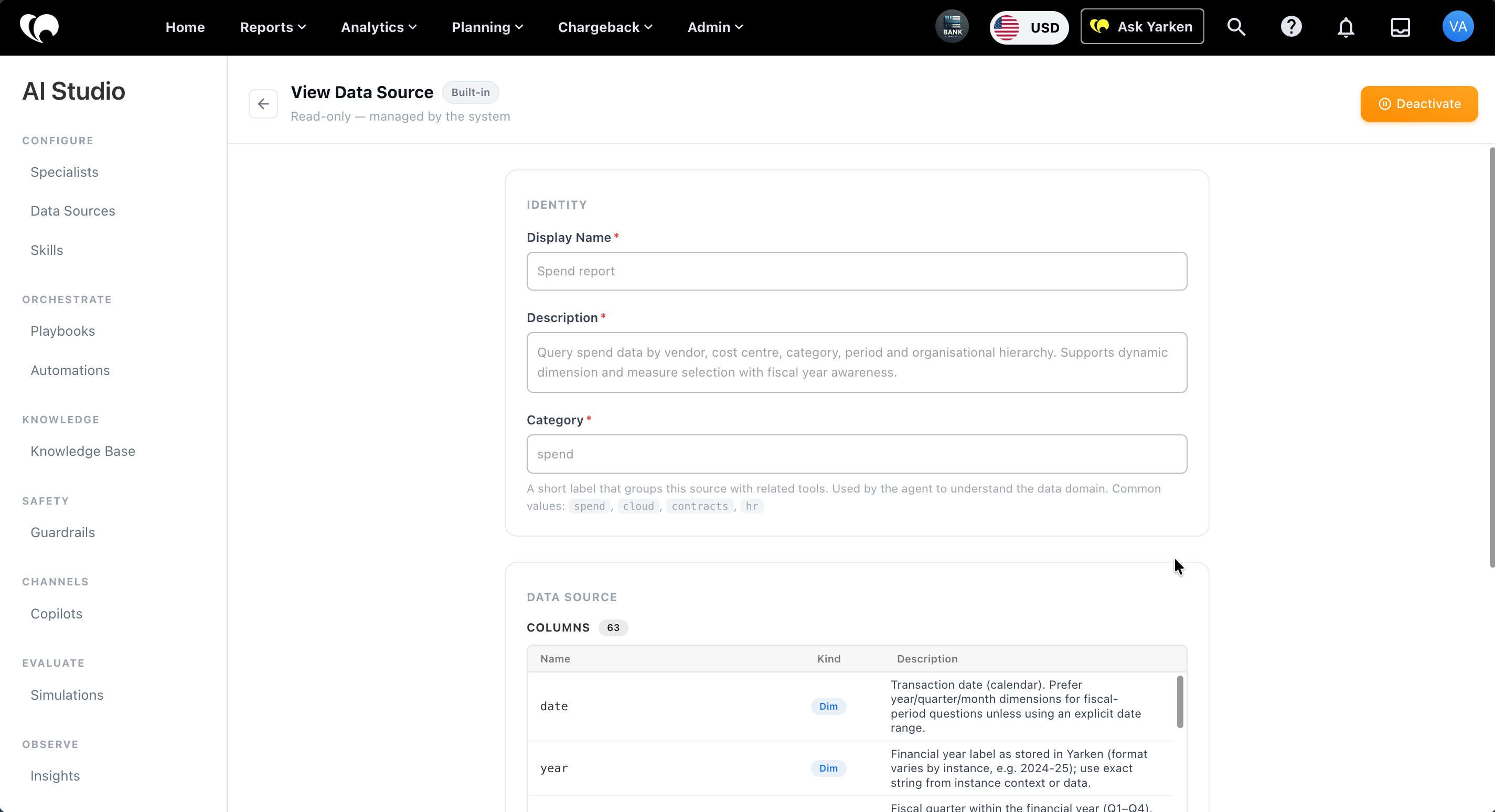Expand the Analytics menu
This screenshot has width=1495, height=812.
click(x=378, y=27)
